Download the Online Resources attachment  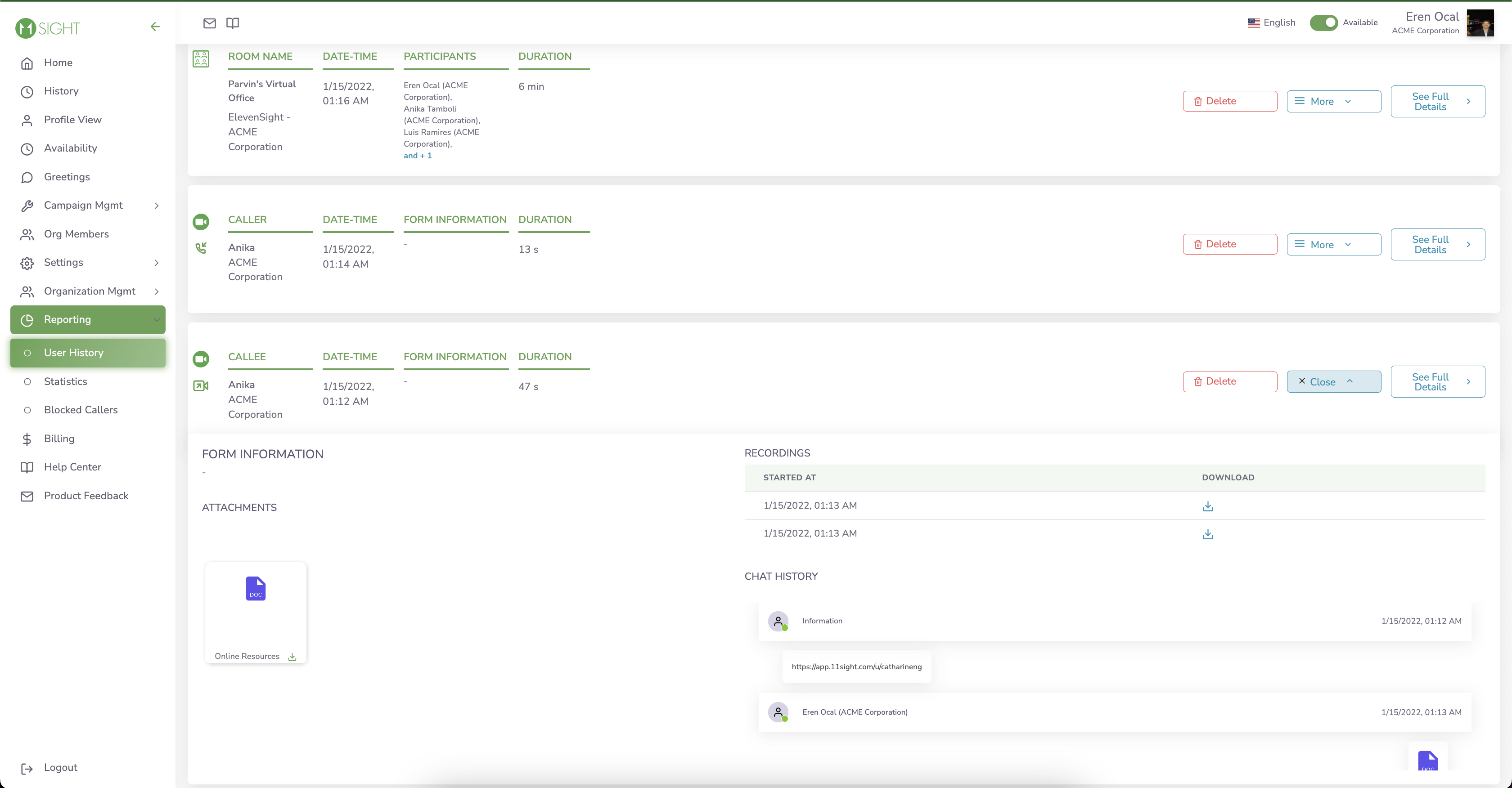pos(292,657)
